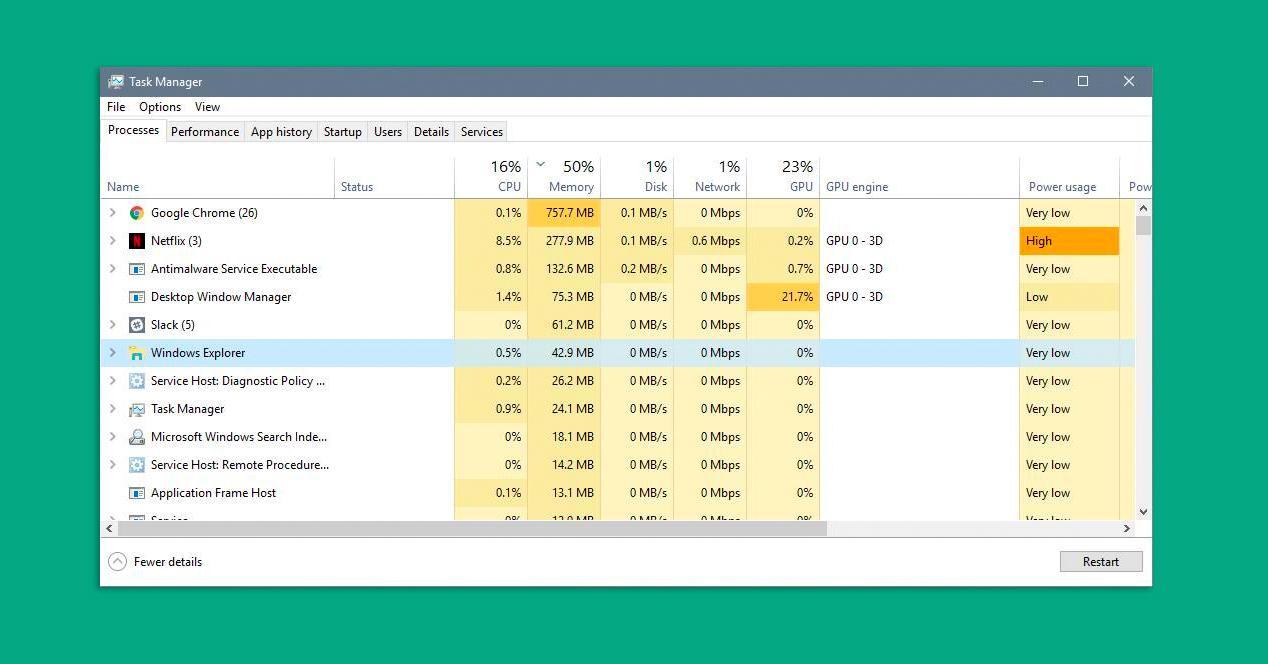Screen dimensions: 1268x664
Task: Click the High power usage cell
Action: click(1069, 241)
